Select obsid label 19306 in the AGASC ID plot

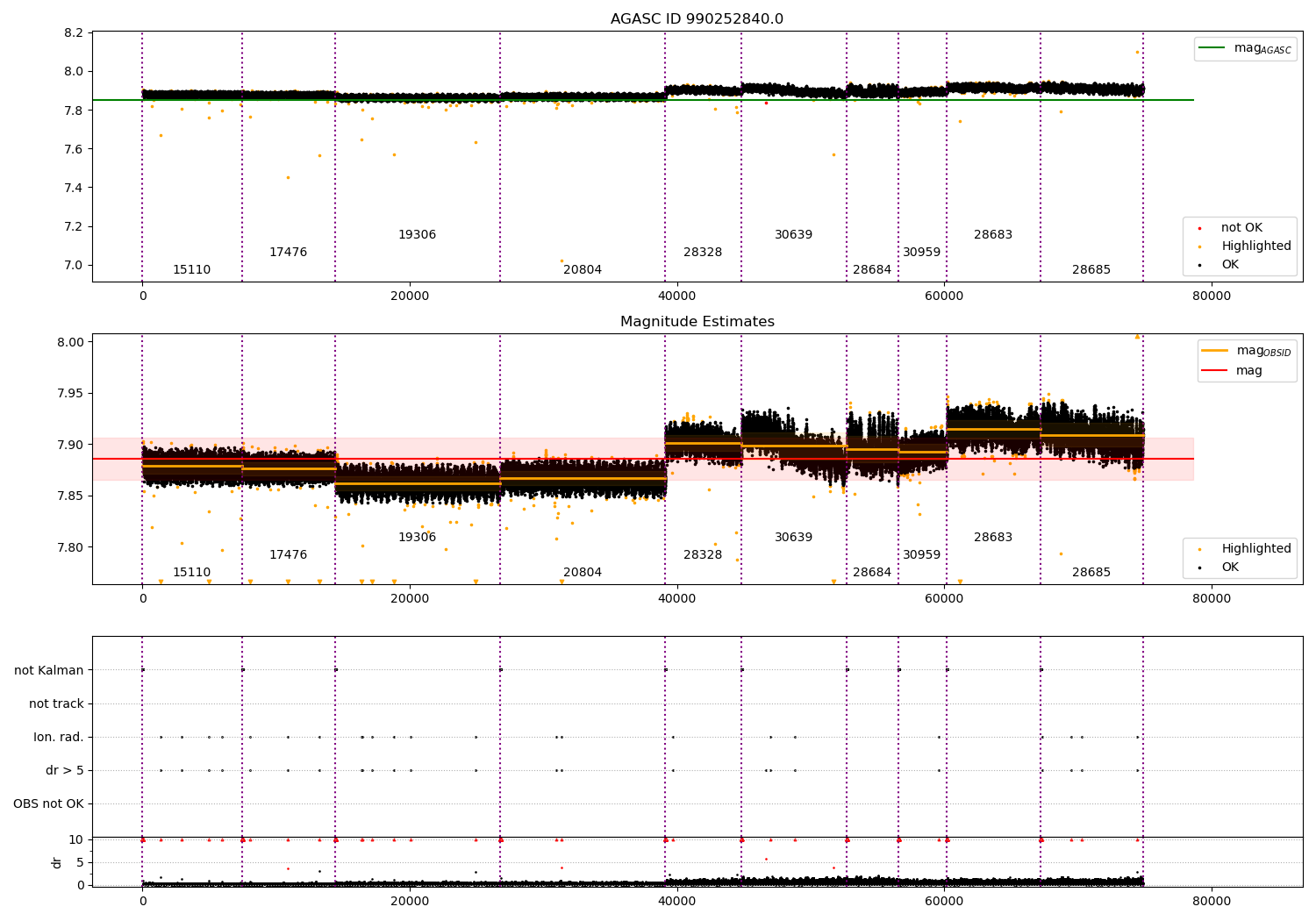coord(417,235)
